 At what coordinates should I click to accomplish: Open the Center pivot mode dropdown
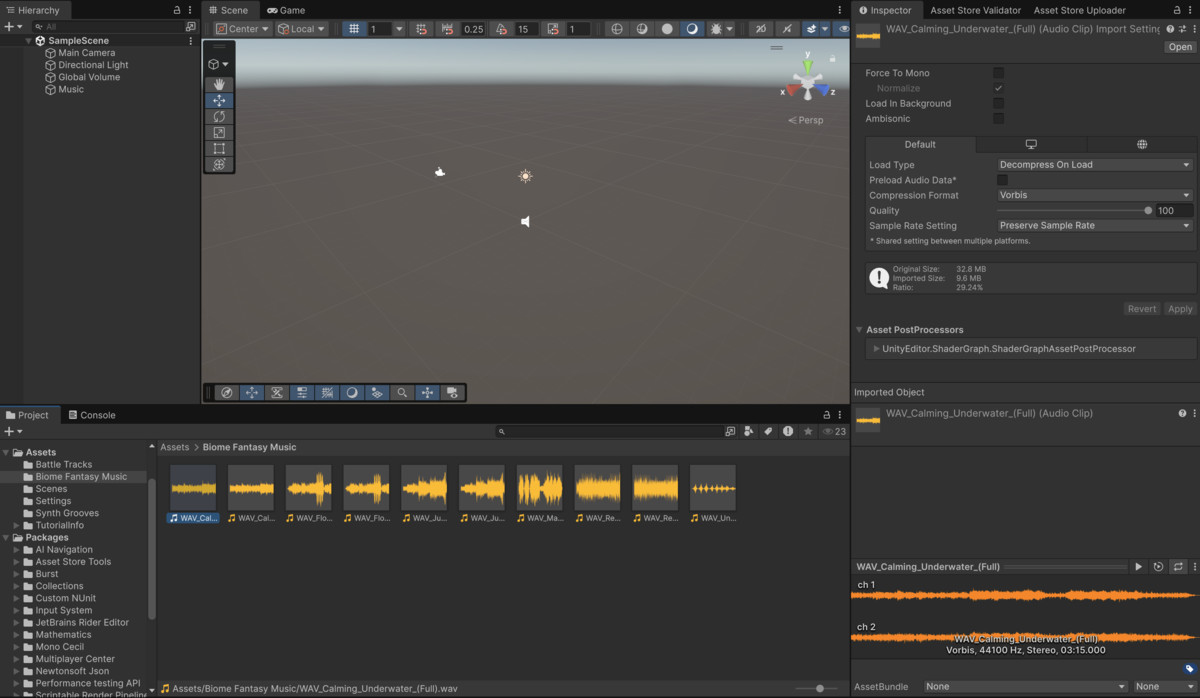pyautogui.click(x=243, y=29)
